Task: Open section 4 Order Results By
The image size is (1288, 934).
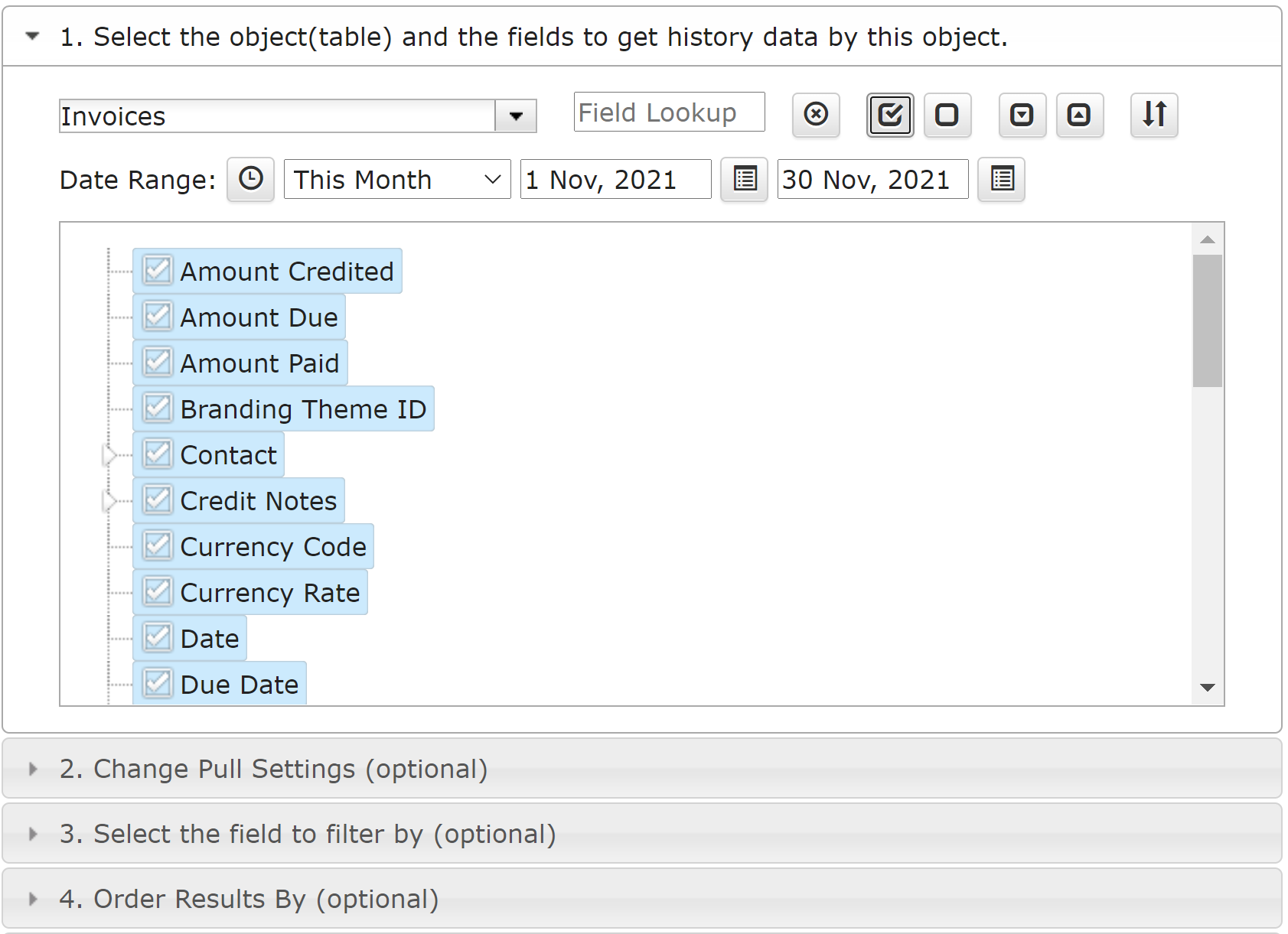Action: coord(249,899)
